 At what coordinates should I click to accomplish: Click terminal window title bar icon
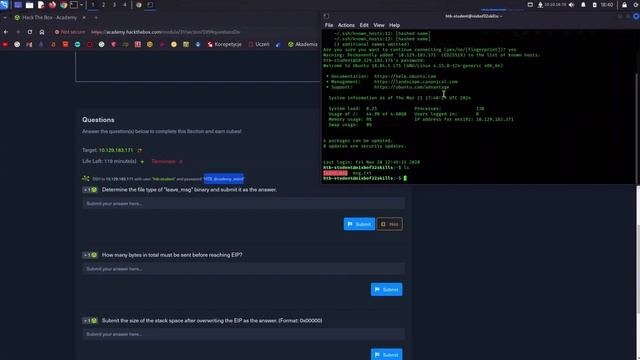point(326,16)
